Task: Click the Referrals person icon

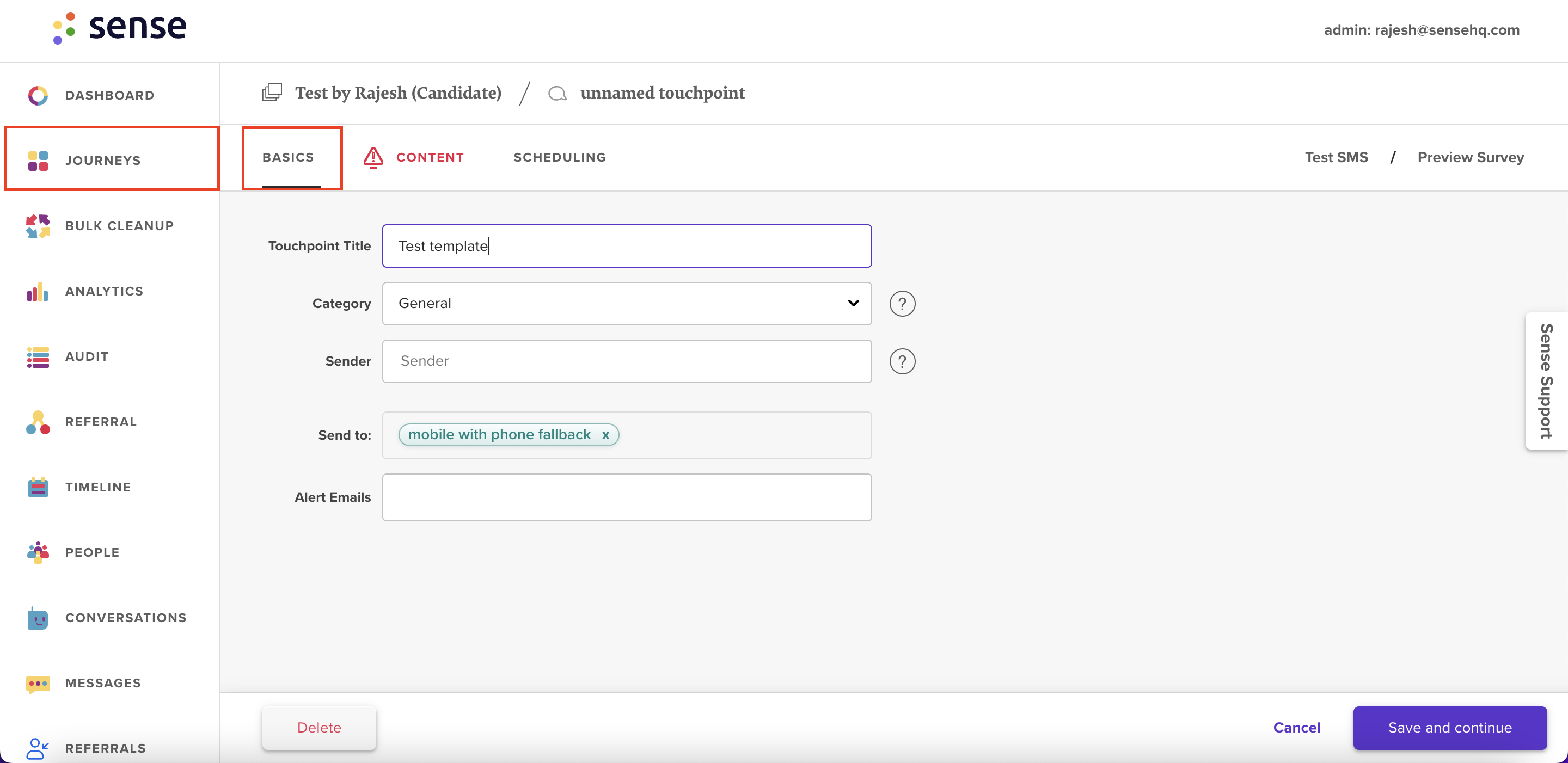Action: [38, 748]
